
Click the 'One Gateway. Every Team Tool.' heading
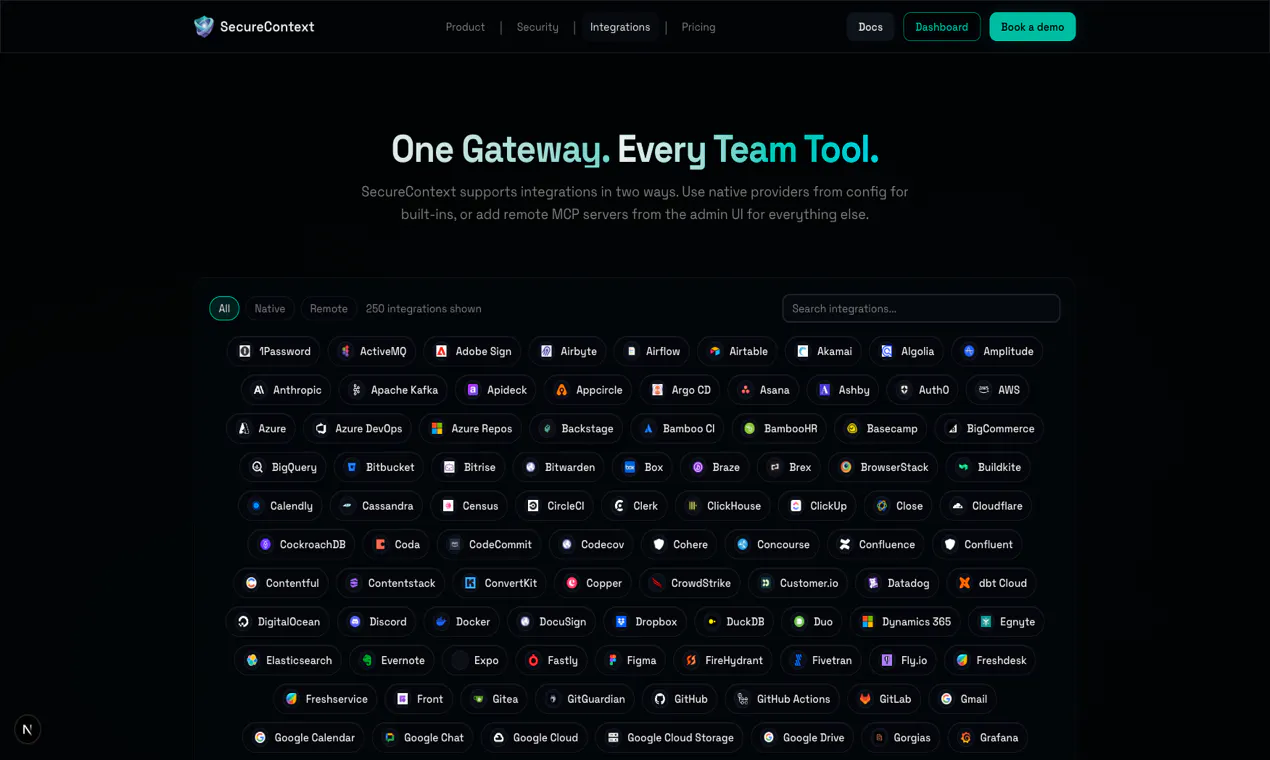pyautogui.click(x=635, y=150)
